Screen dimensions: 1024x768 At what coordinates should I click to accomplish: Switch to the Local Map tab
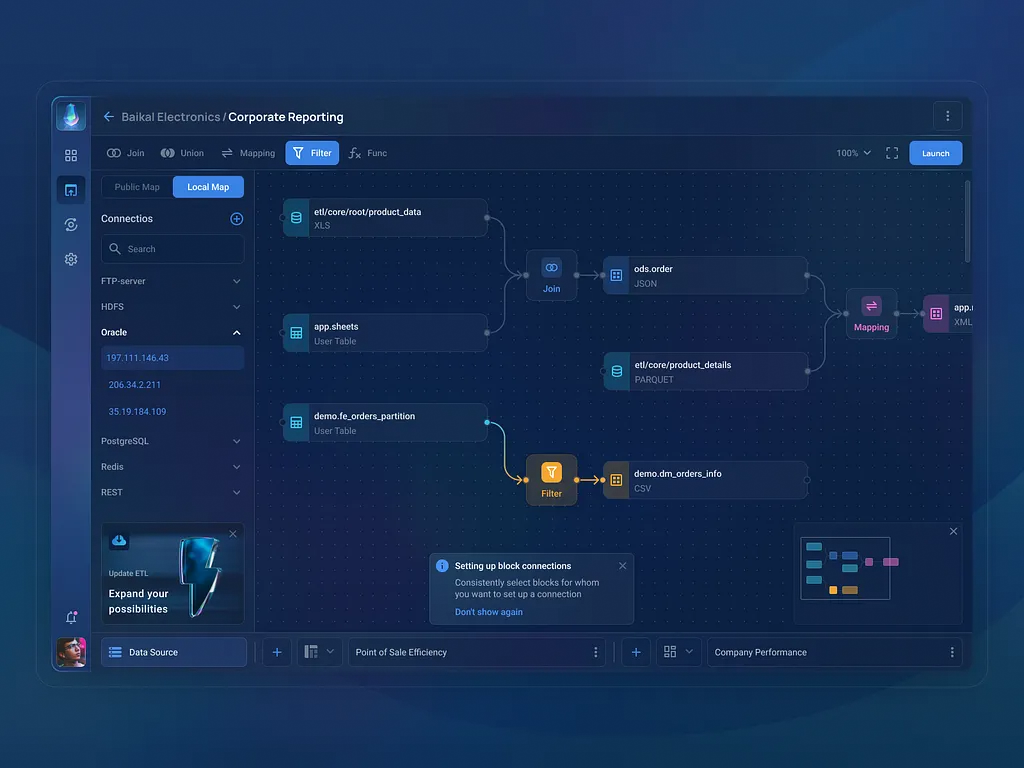(x=208, y=187)
